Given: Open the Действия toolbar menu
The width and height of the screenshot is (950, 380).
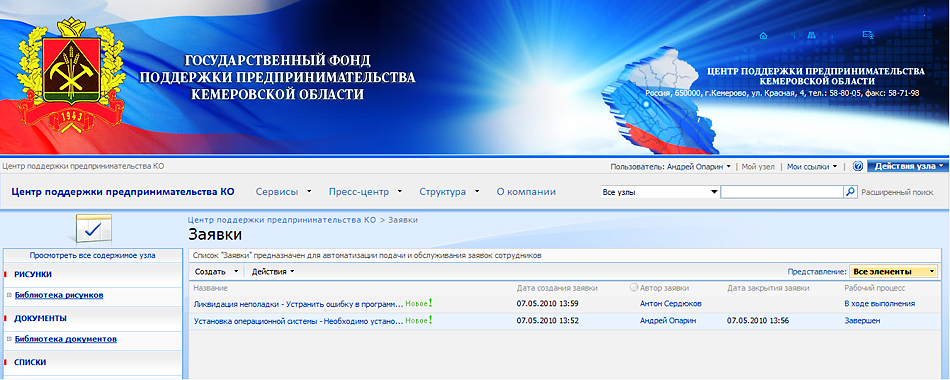Looking at the screenshot, I should tap(273, 272).
